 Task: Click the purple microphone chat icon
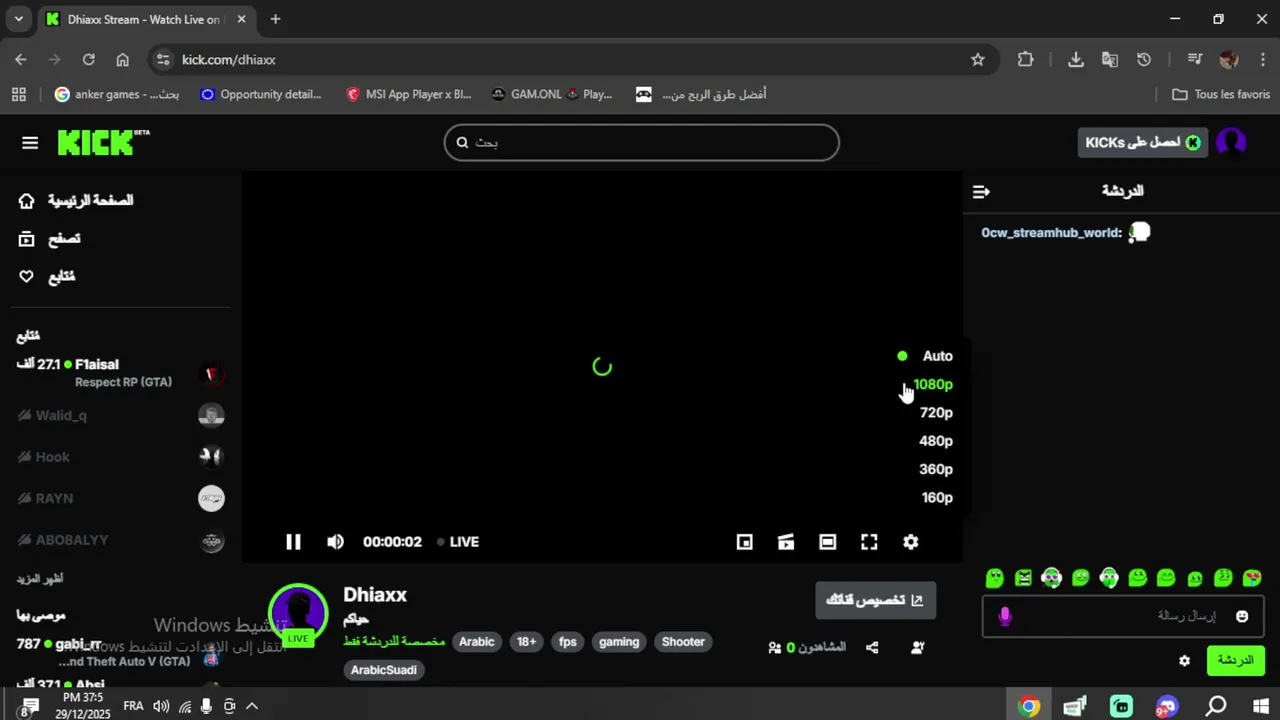click(1005, 616)
